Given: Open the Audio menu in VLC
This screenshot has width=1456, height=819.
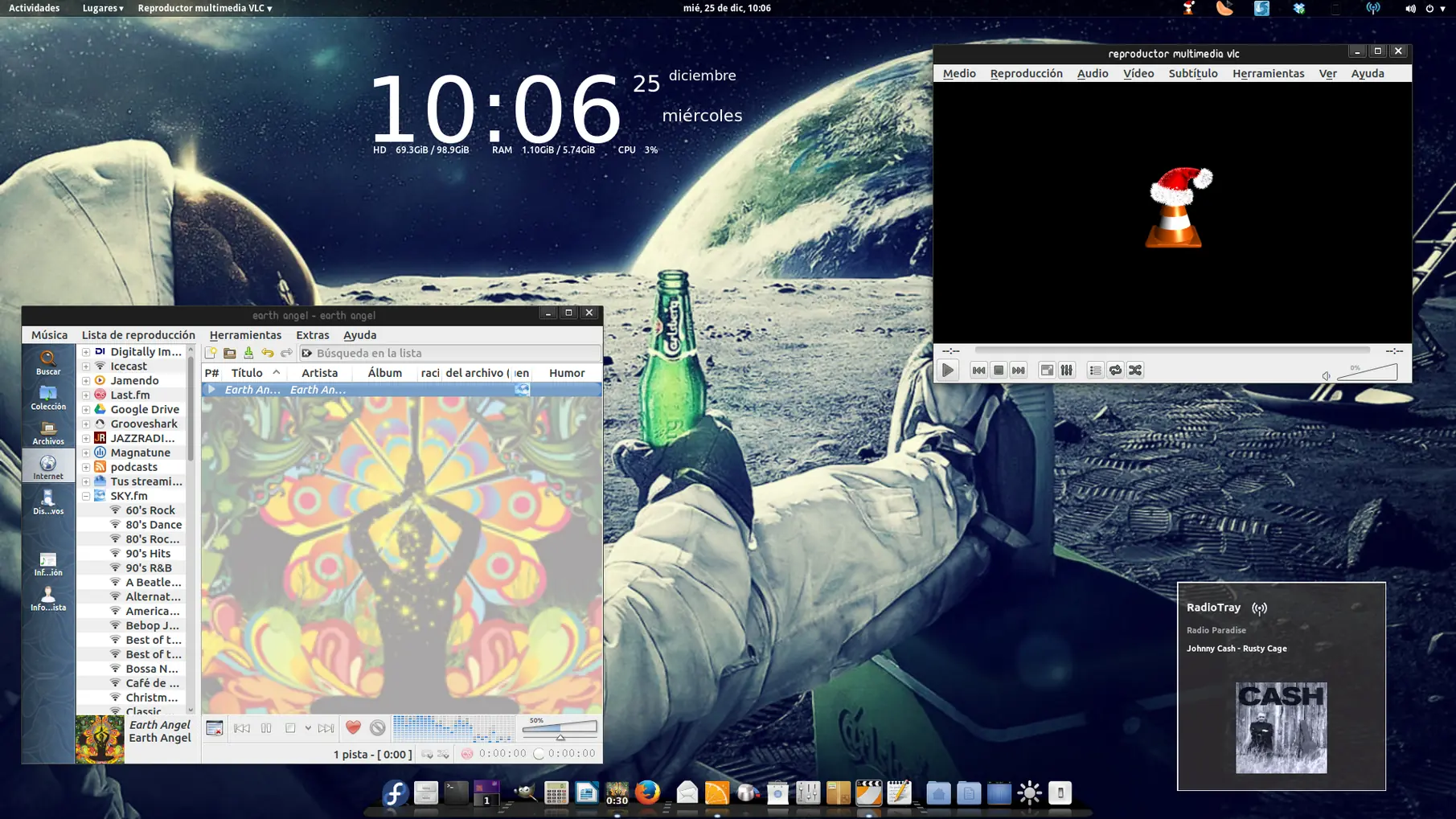Looking at the screenshot, I should (x=1092, y=73).
